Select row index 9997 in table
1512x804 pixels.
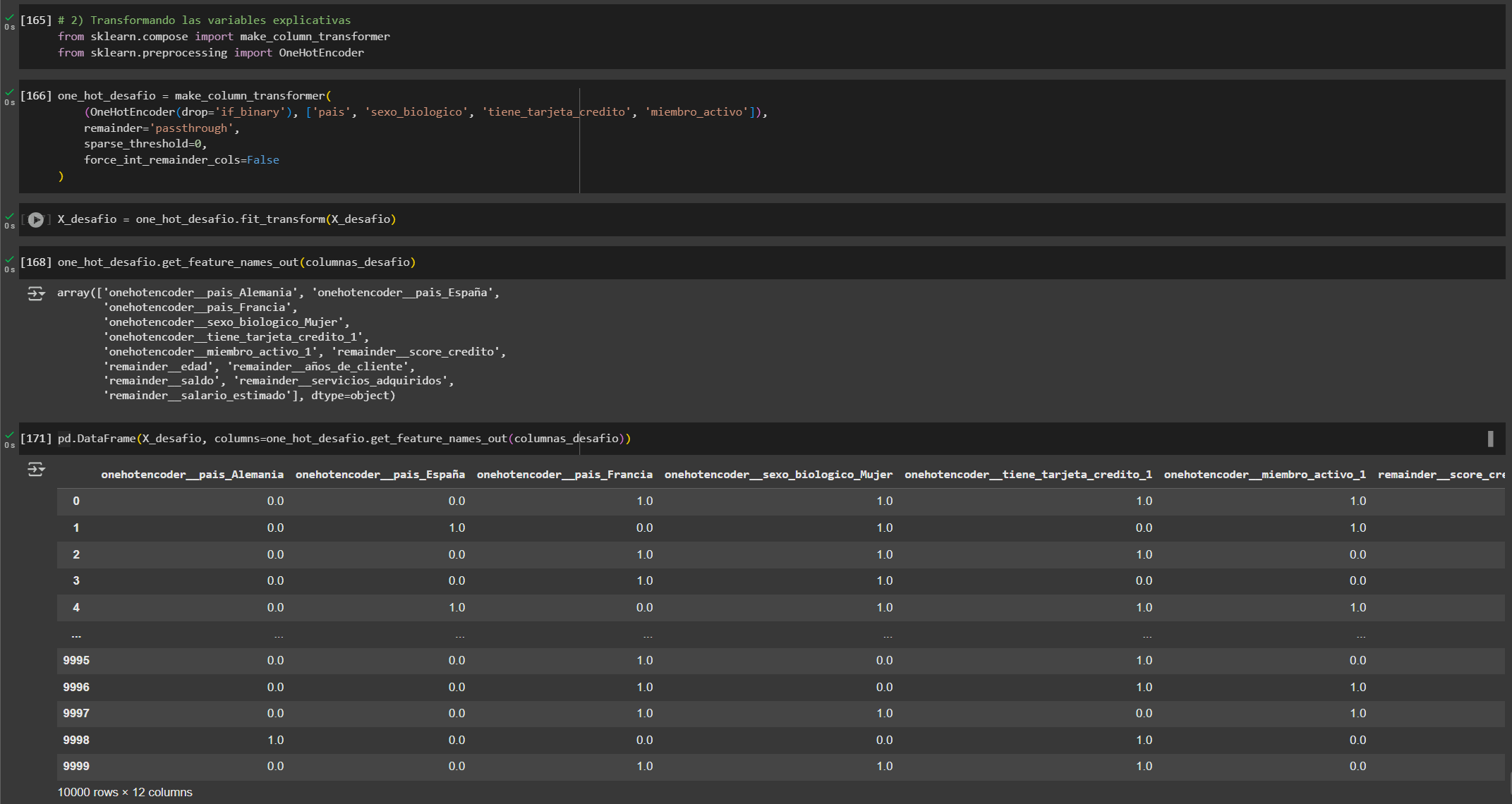pos(76,714)
